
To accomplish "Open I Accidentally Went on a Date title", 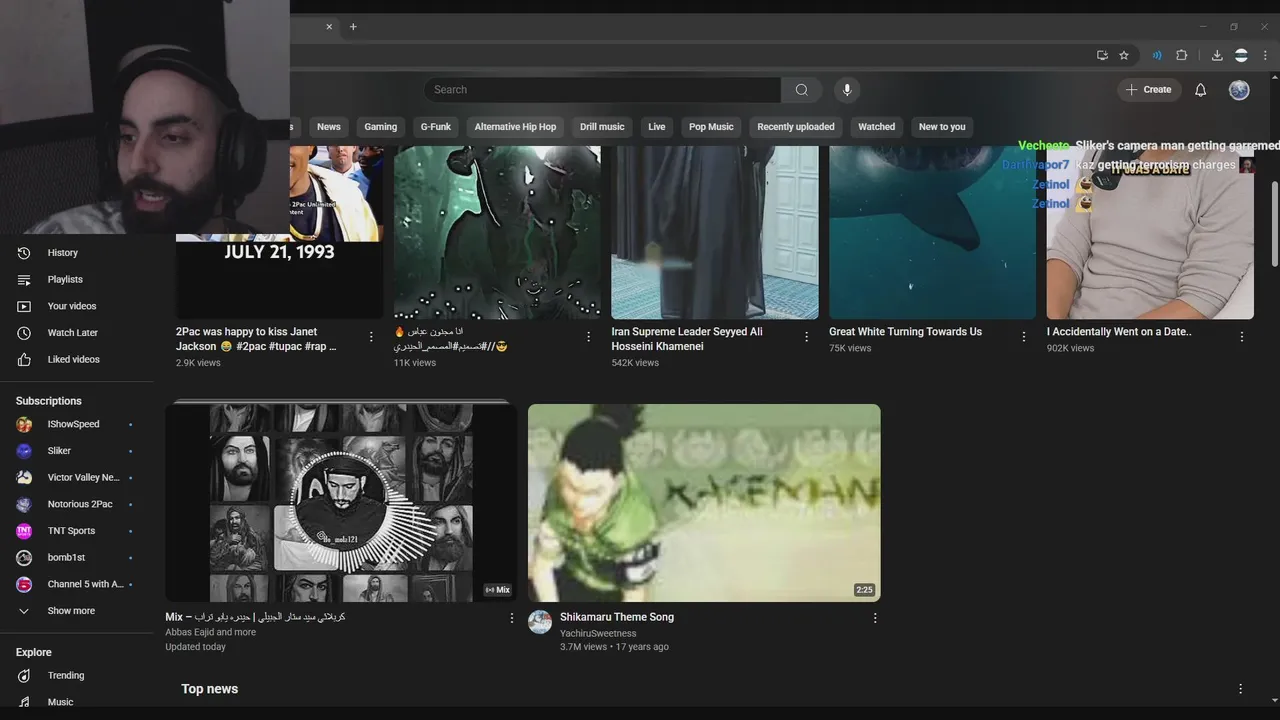I will pos(1119,332).
